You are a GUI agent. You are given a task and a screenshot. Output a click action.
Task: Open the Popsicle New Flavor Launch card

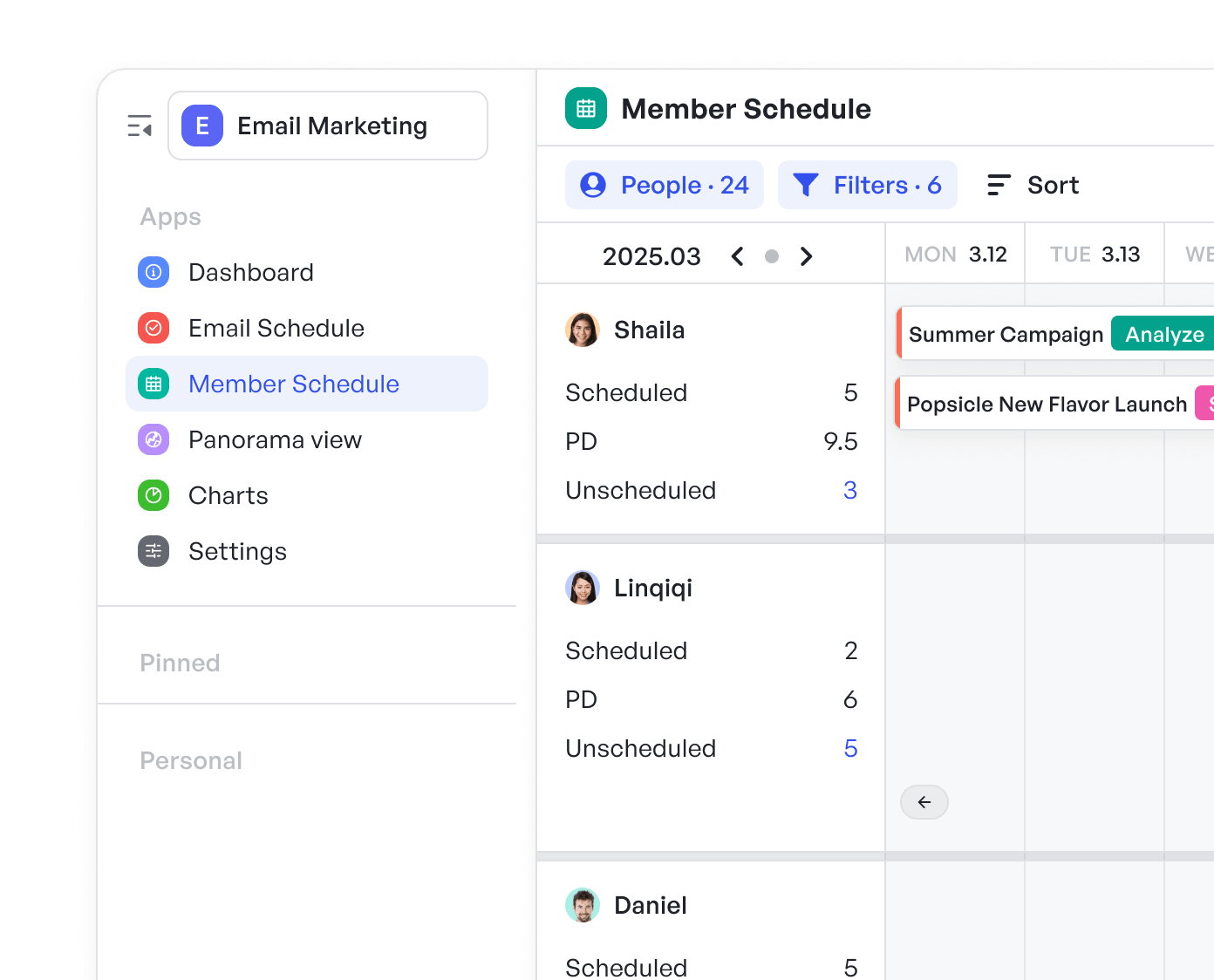point(1054,403)
